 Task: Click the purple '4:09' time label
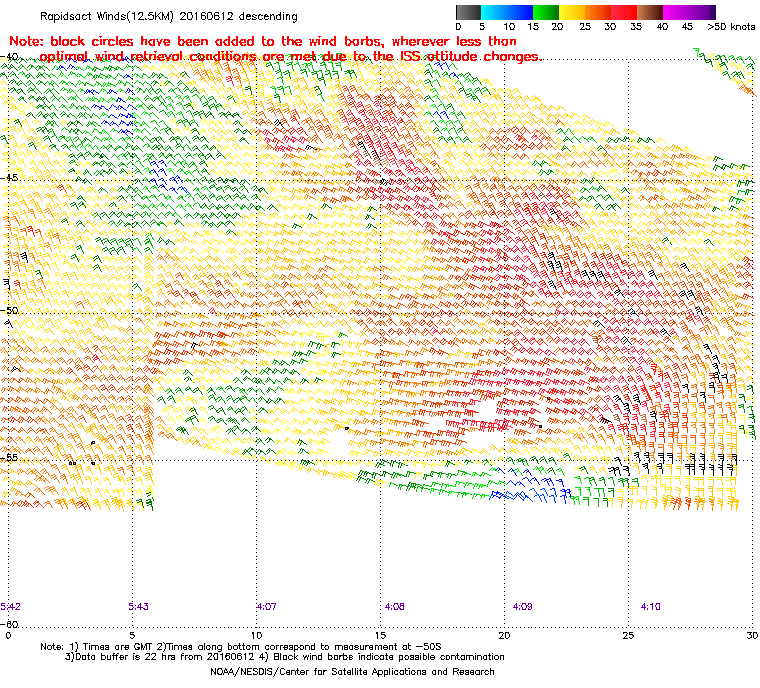522,607
